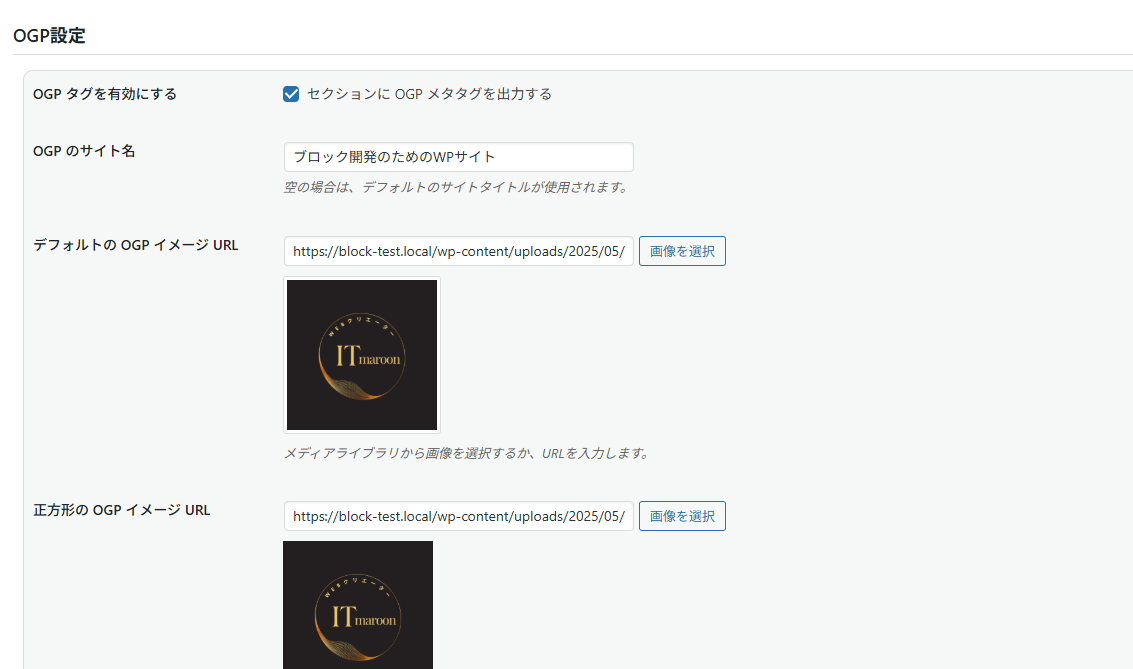This screenshot has height=669, width=1133.
Task: Click the media library hint text
Action: [x=468, y=453]
